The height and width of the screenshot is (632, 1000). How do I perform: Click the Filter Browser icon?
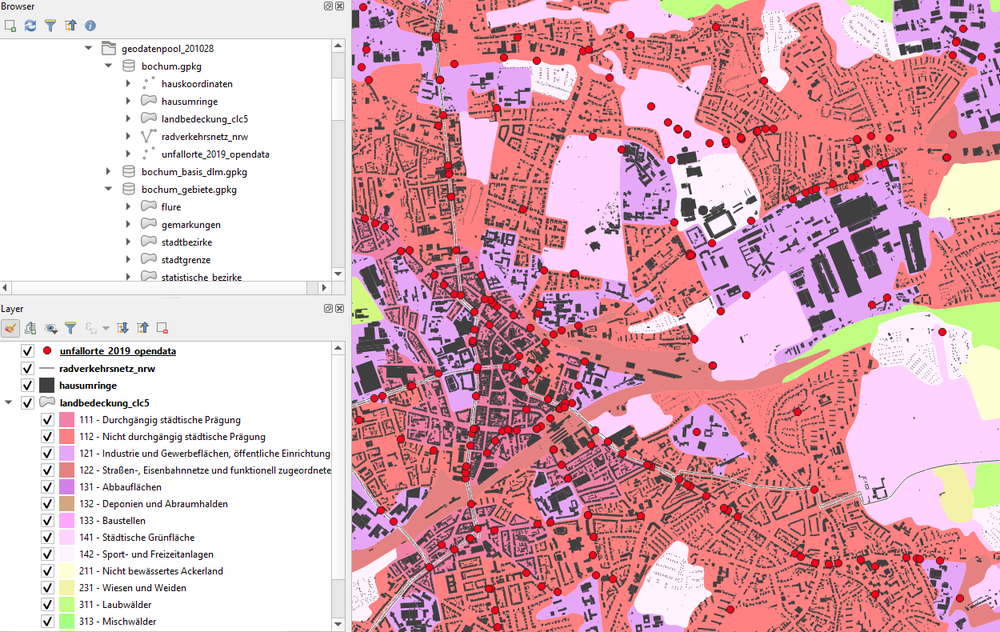(51, 25)
